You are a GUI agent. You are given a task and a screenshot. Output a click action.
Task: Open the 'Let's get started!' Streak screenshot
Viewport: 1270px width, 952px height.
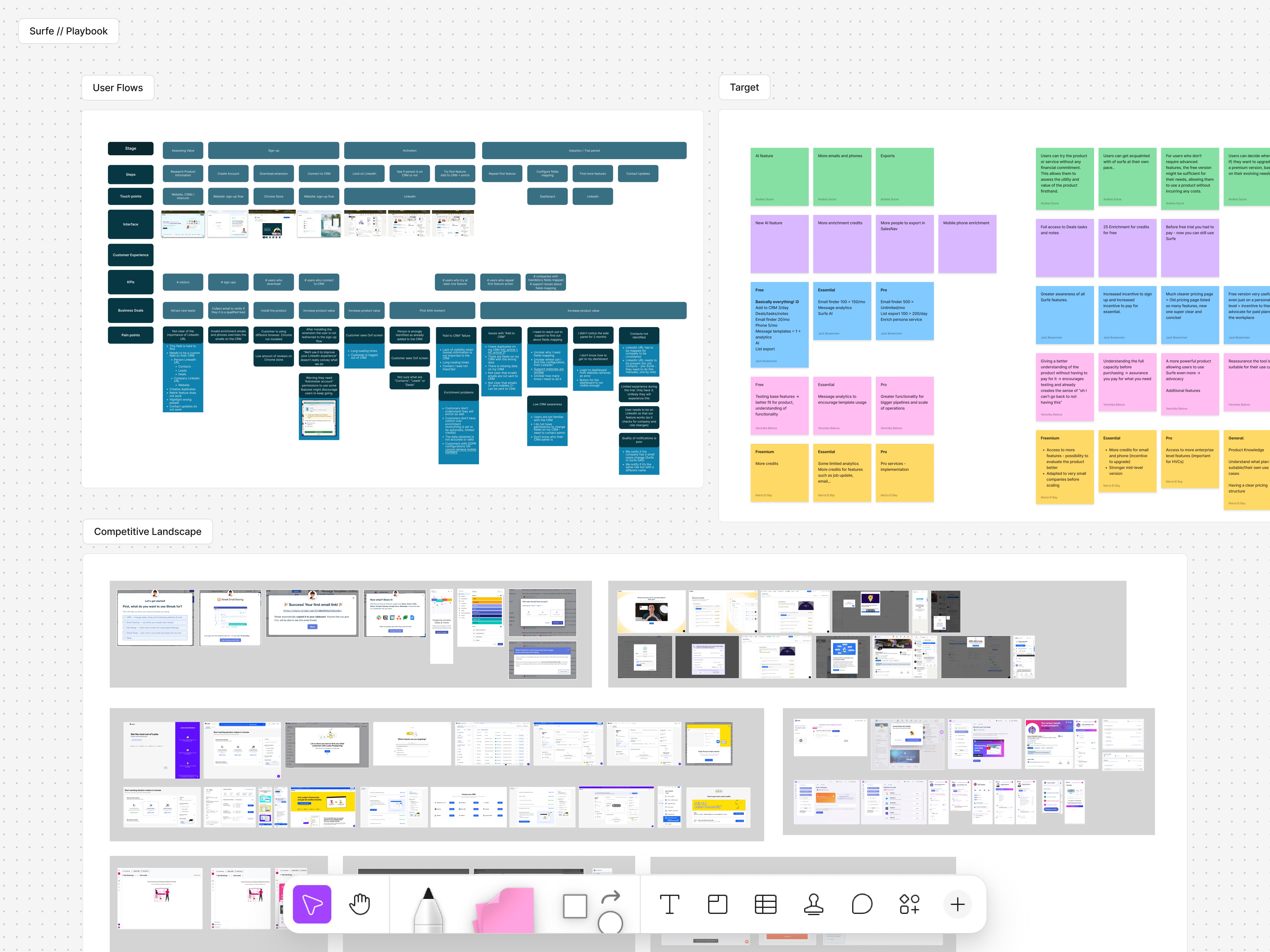[156, 618]
